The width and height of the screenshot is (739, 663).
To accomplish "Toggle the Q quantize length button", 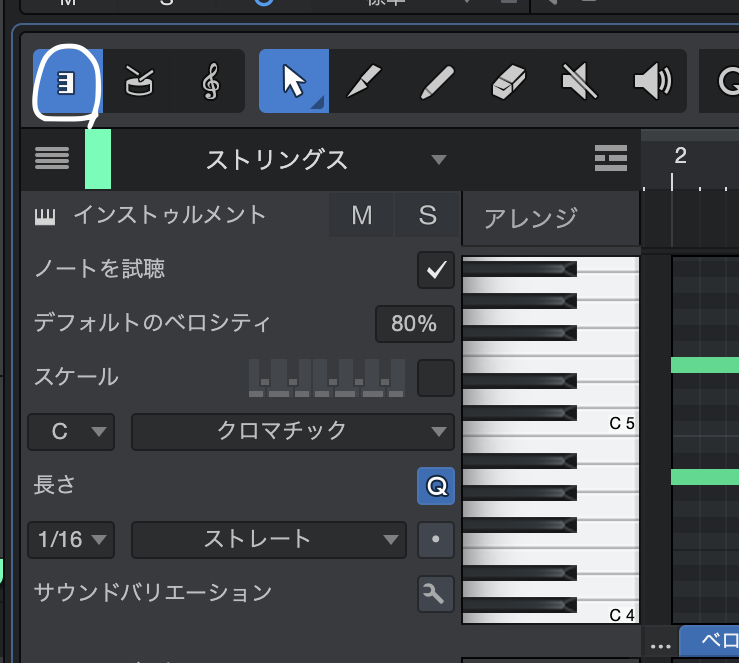I will [435, 487].
